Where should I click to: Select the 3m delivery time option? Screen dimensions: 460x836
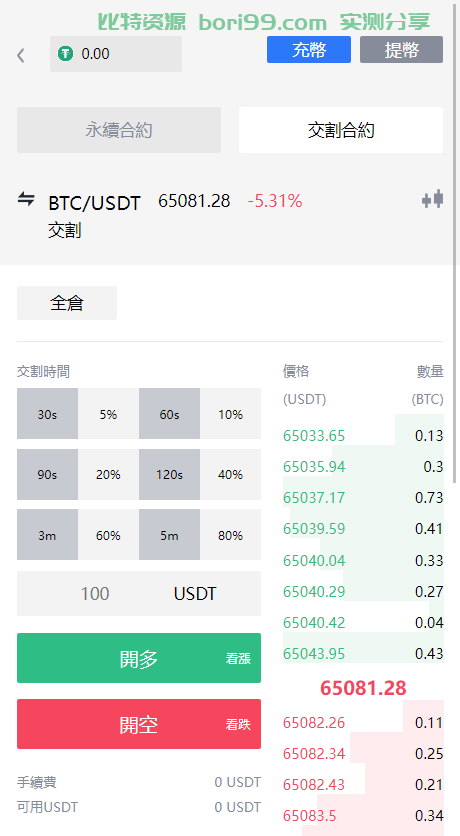47,535
